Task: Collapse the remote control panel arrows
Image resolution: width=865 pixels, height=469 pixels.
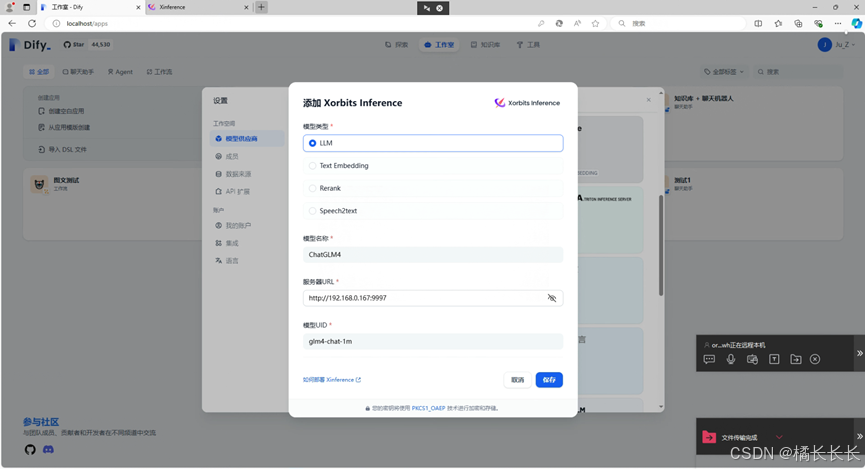Action: pyautogui.click(x=859, y=353)
